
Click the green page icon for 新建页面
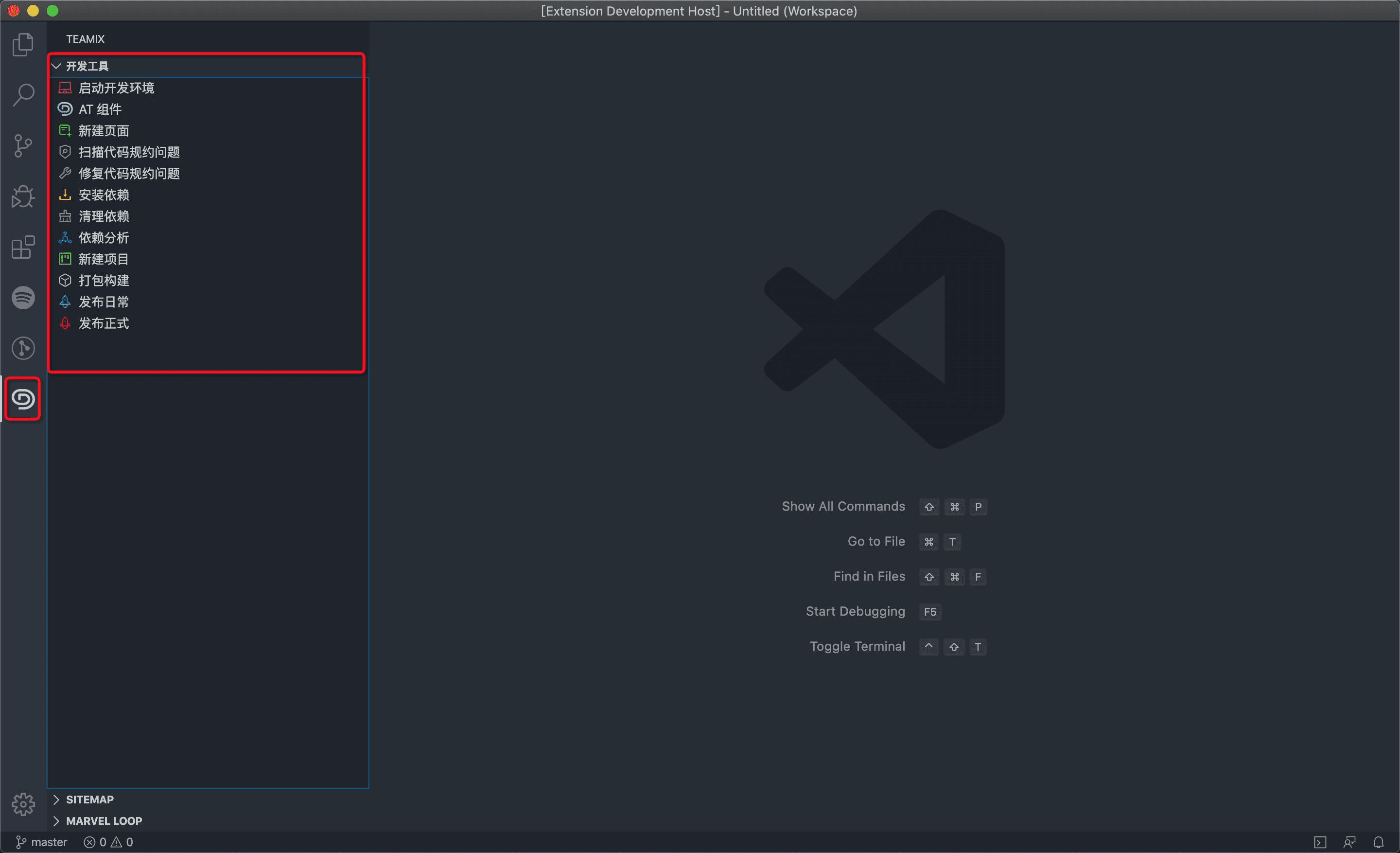click(x=65, y=131)
